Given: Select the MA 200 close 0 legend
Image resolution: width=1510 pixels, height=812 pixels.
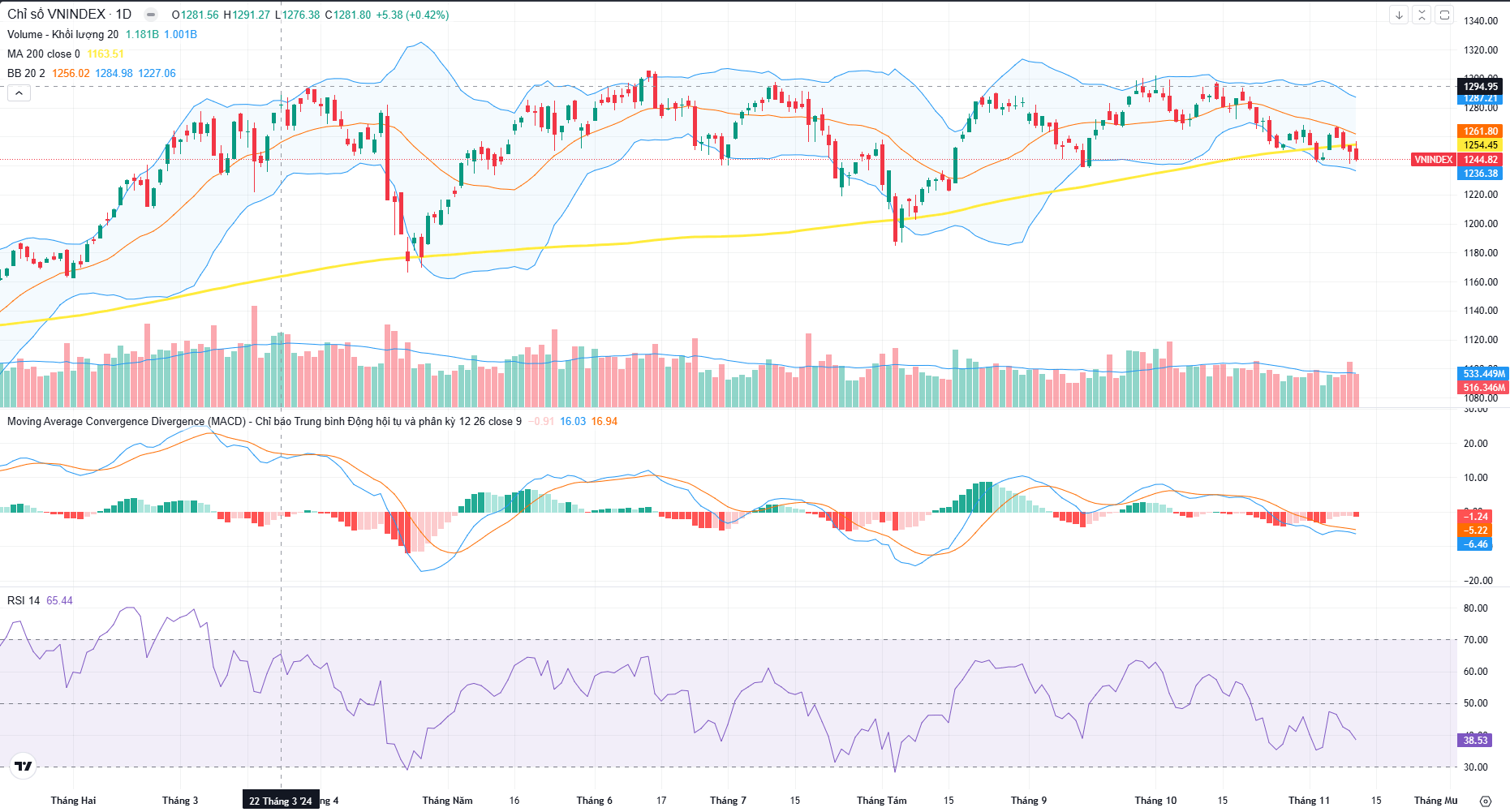Looking at the screenshot, I should (44, 54).
